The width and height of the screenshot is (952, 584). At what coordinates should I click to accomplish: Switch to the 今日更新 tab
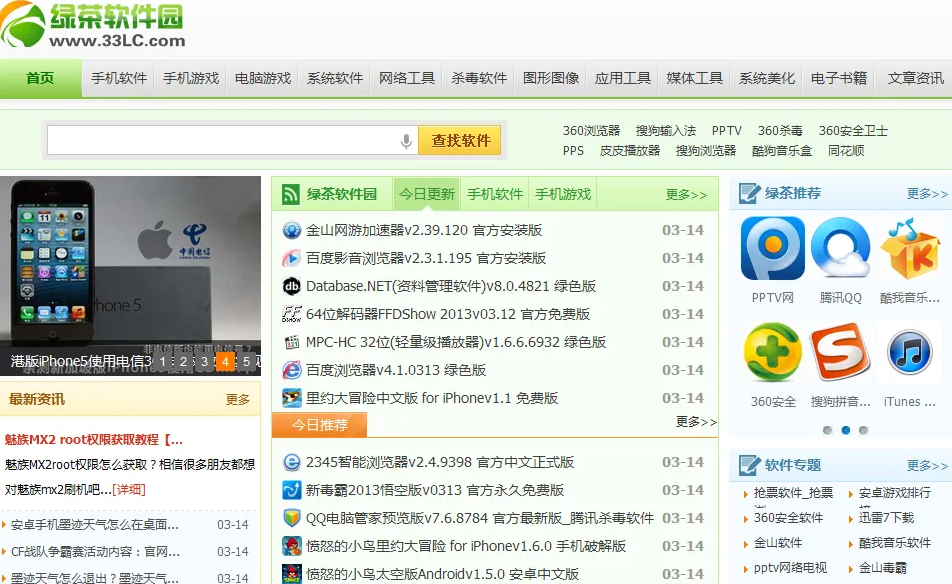pos(427,195)
